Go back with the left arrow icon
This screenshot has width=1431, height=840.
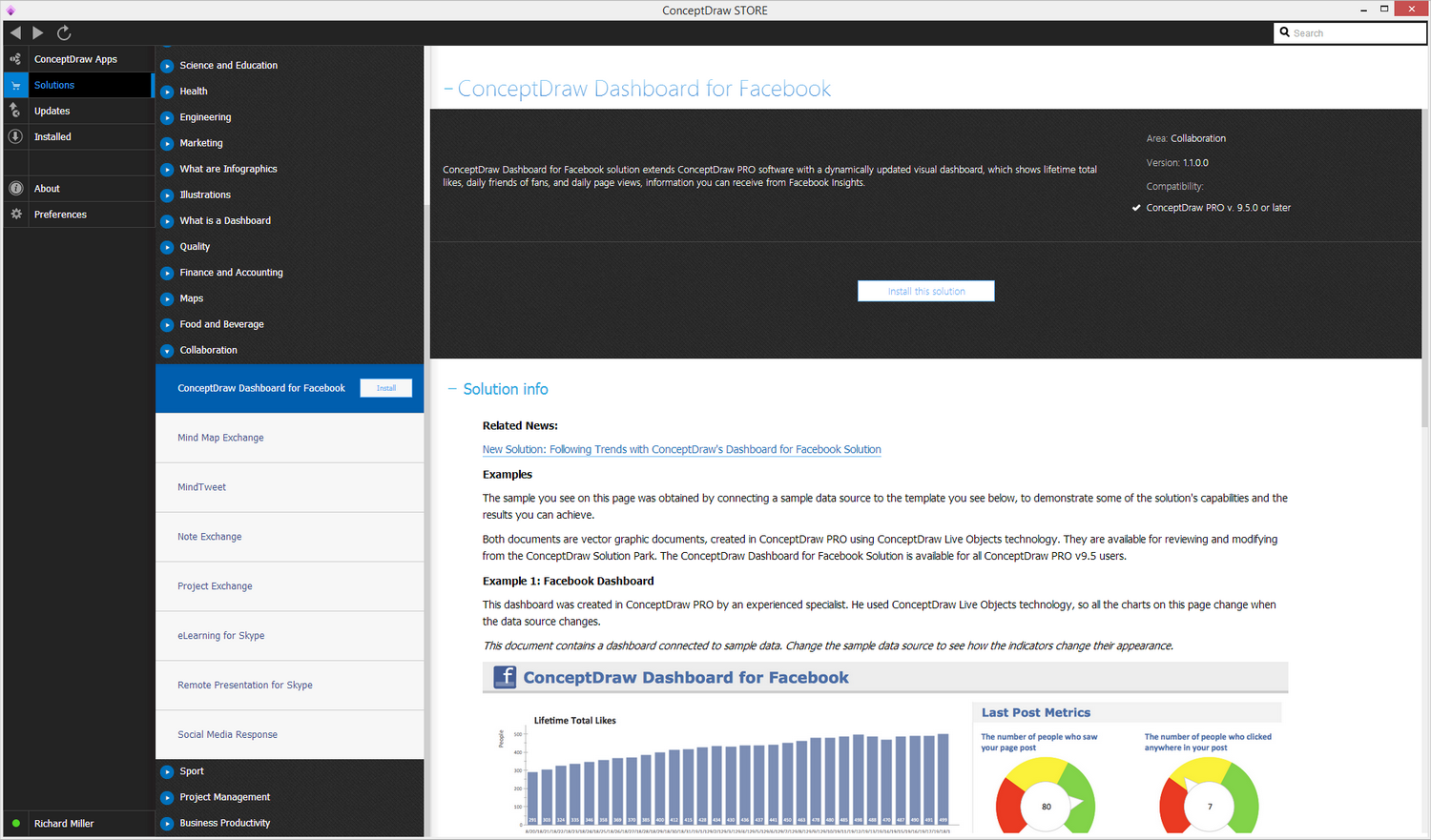pyautogui.click(x=15, y=33)
